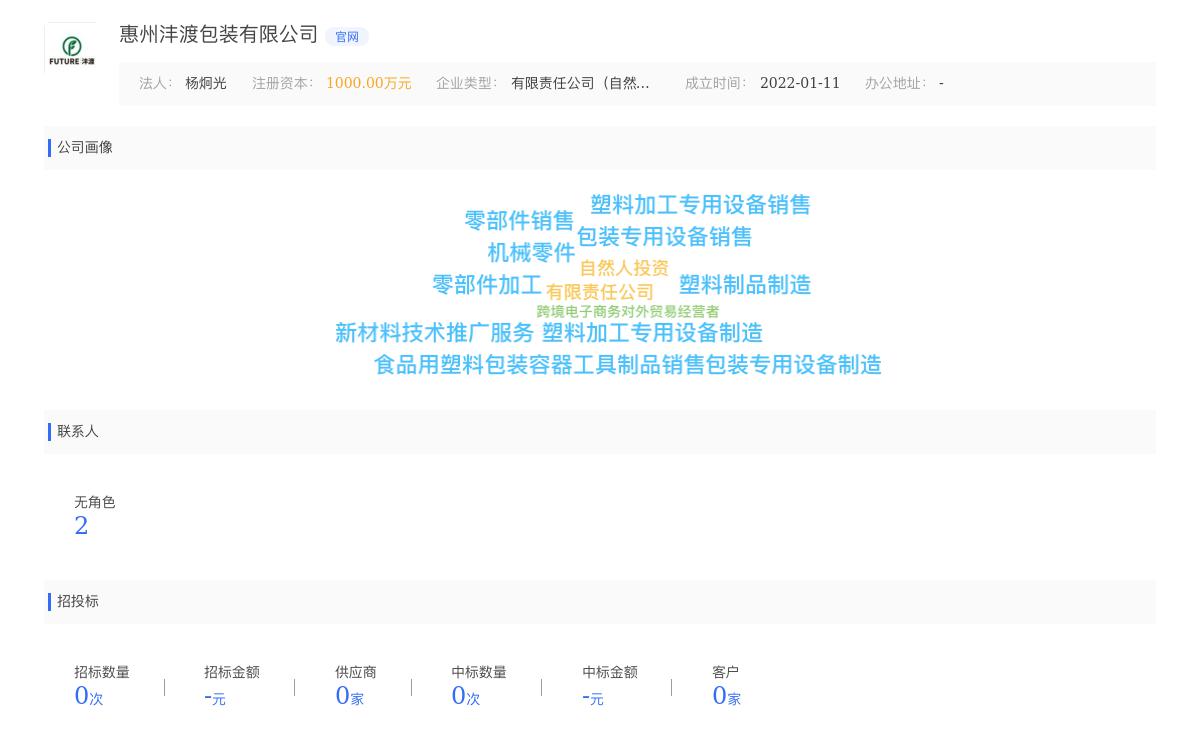Viewport: 1200px width, 752px height.
Task: Open 中标金额 value
Action: pos(593,697)
